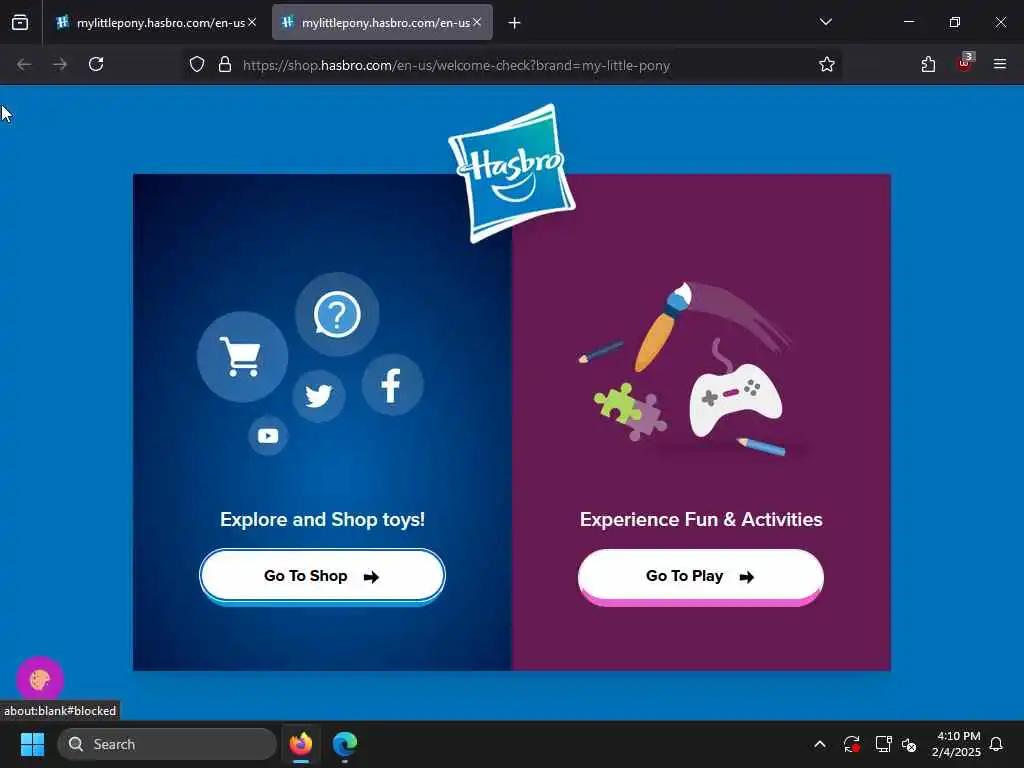Open the cookie preferences icon
Screen dimensions: 1024x768
tap(40, 679)
